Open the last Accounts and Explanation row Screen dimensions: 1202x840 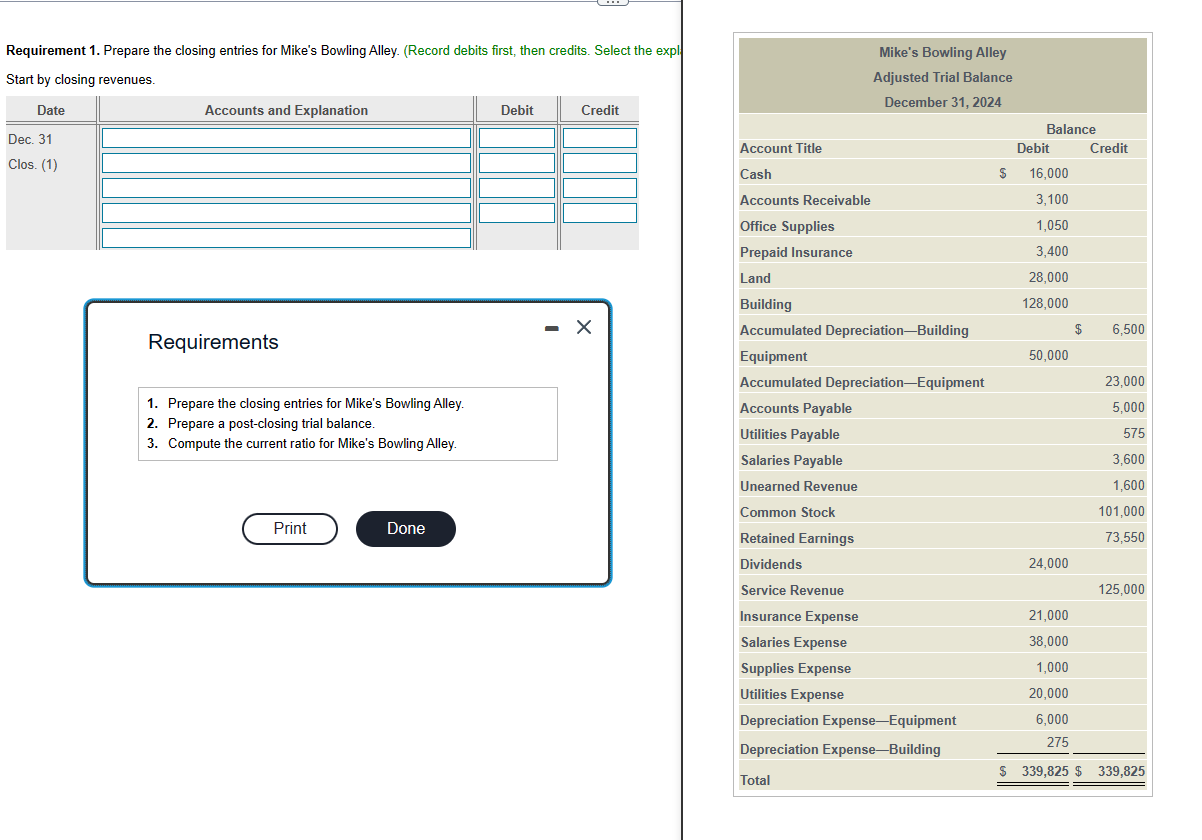pyautogui.click(x=285, y=237)
